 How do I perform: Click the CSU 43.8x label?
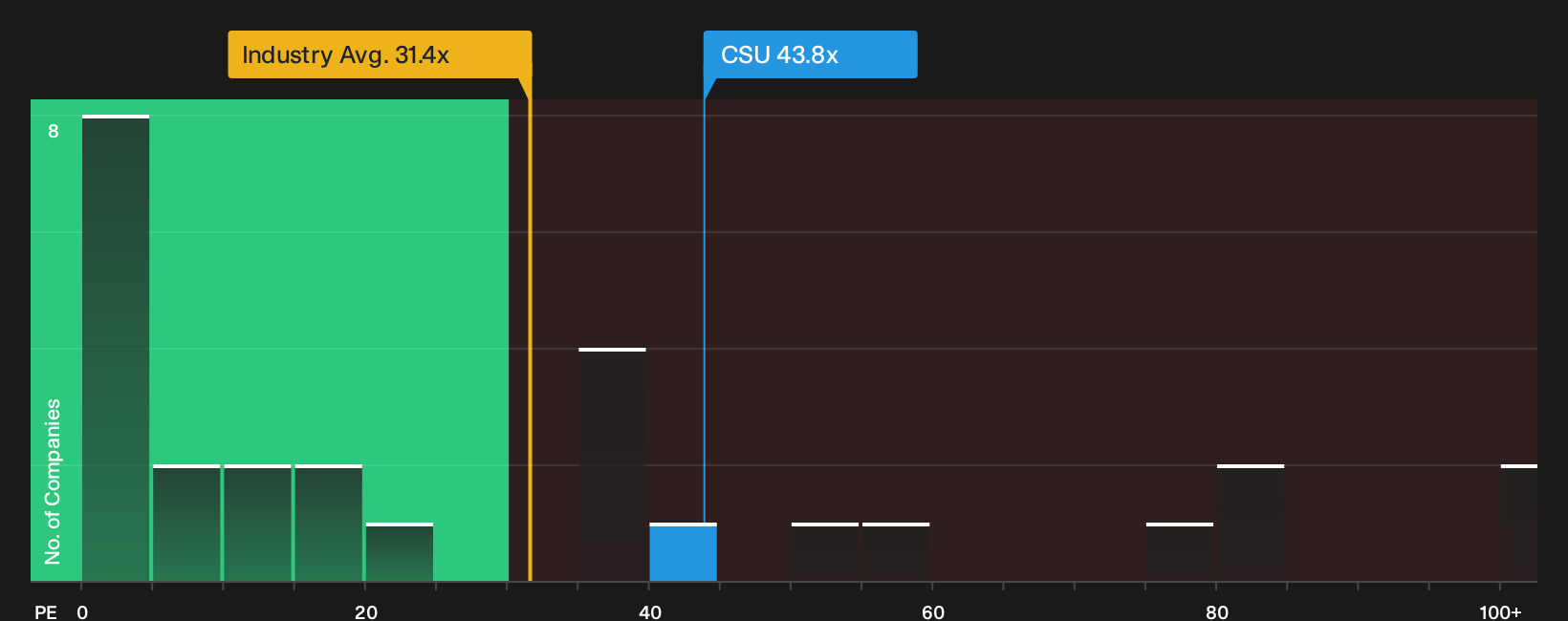click(810, 54)
